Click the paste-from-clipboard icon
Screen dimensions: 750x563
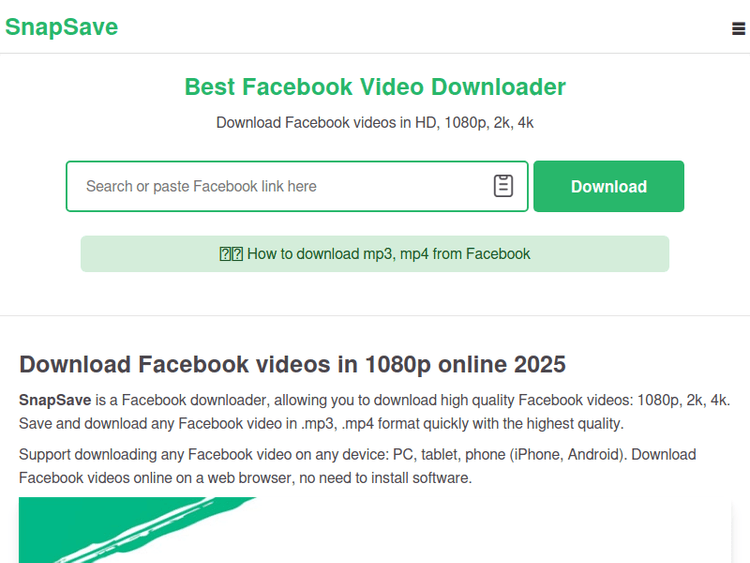[x=503, y=186]
